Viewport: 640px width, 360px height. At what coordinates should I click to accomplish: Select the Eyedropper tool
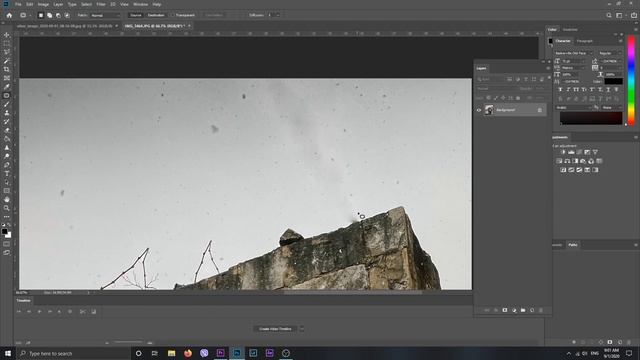[x=7, y=87]
